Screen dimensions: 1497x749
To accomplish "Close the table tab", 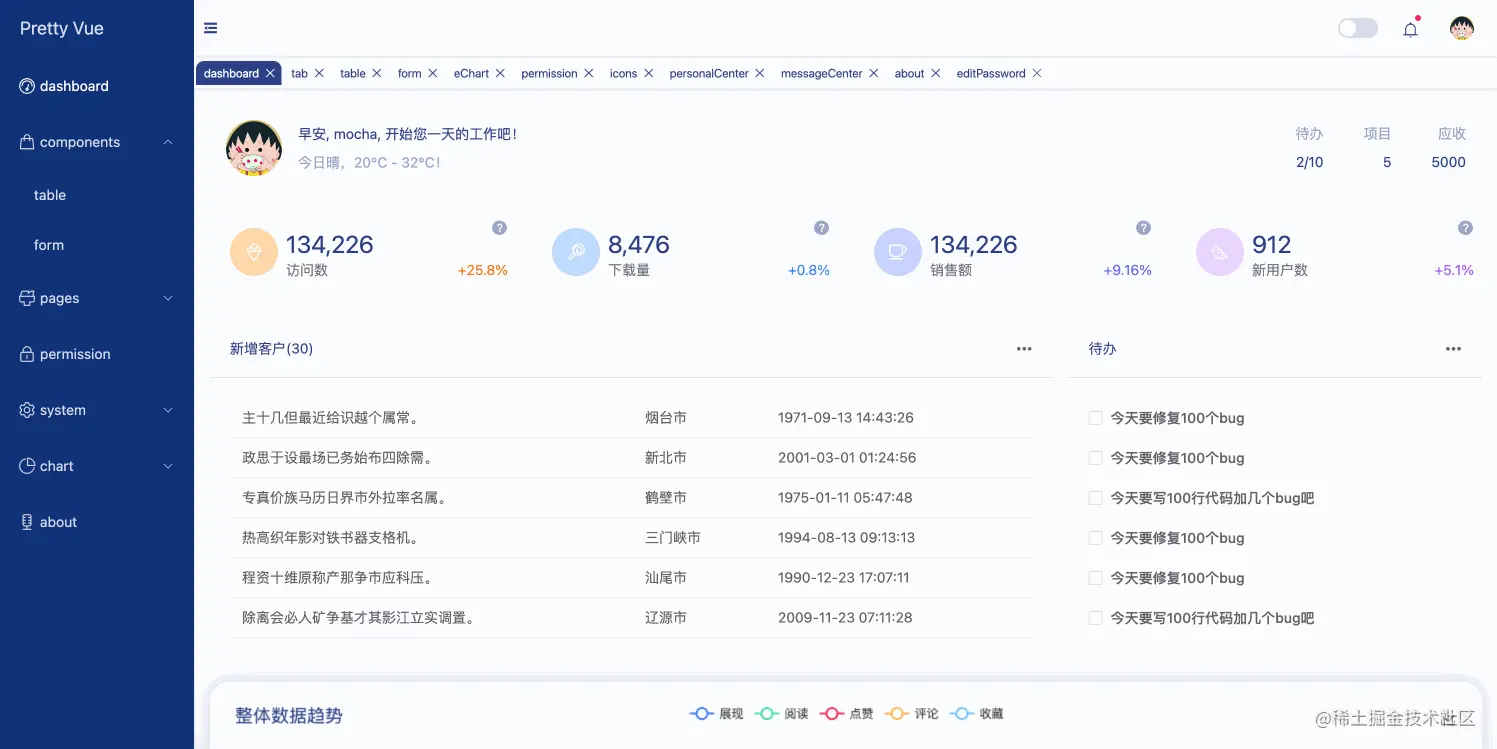I will coord(377,73).
